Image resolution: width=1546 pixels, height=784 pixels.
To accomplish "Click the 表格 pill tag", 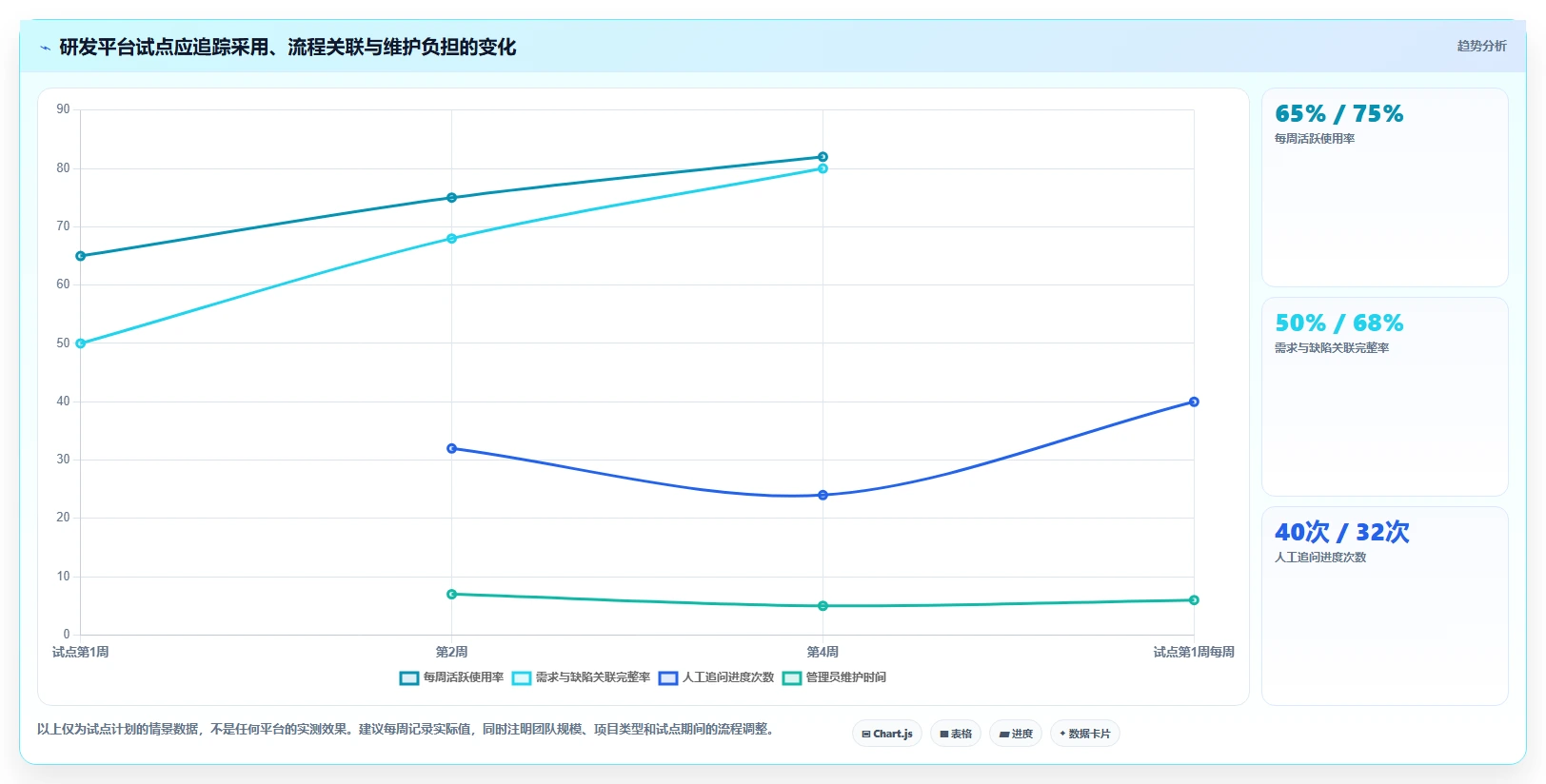I will (956, 734).
